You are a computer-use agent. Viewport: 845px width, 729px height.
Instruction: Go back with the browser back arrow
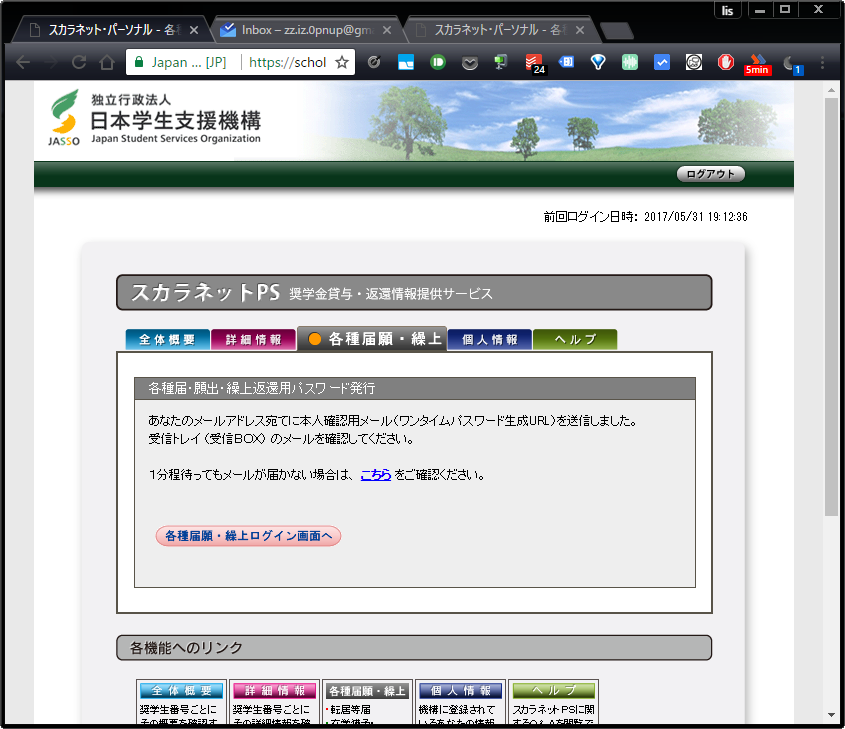click(x=23, y=63)
